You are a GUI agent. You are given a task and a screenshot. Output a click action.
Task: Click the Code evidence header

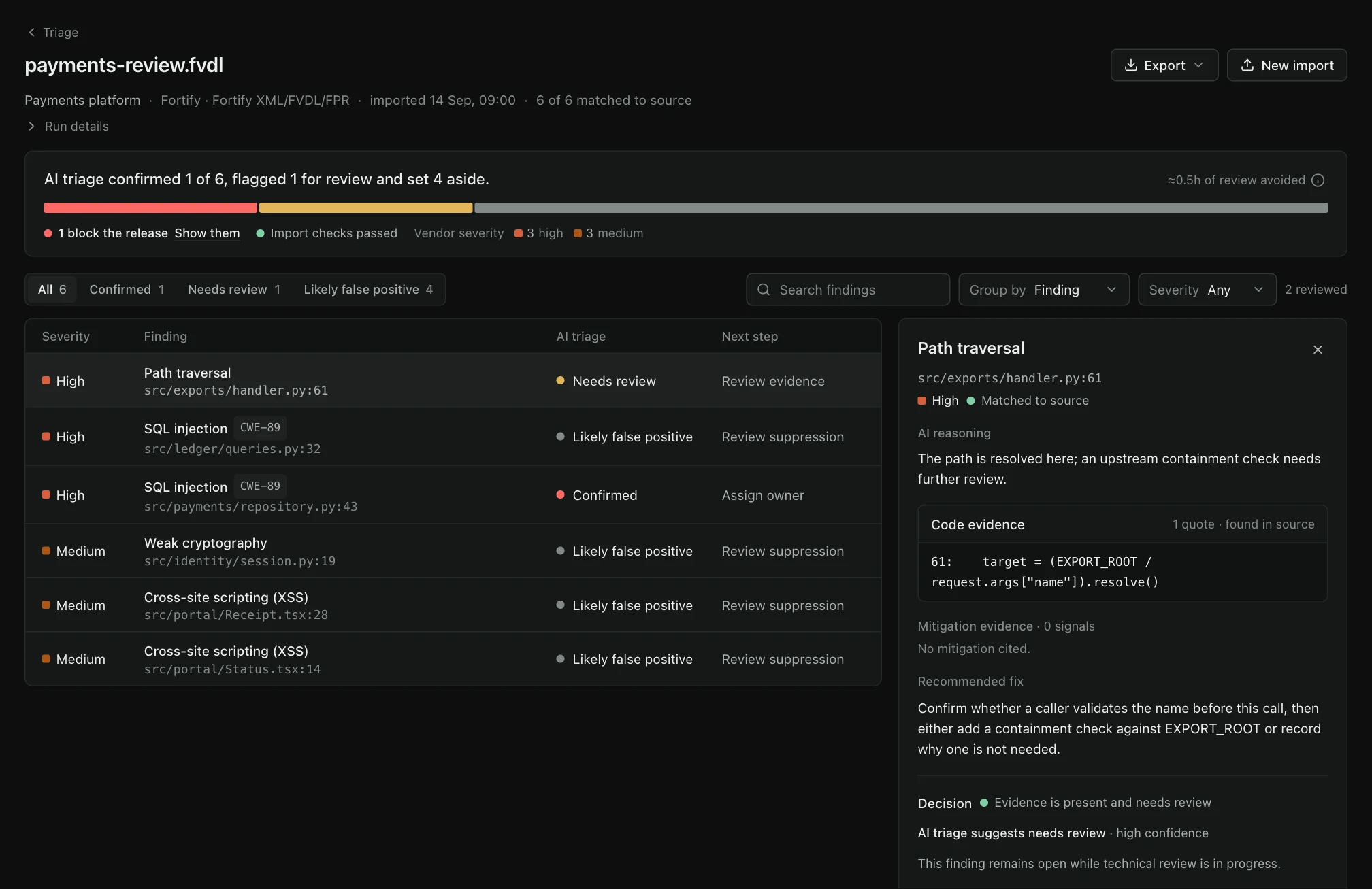pos(1123,524)
